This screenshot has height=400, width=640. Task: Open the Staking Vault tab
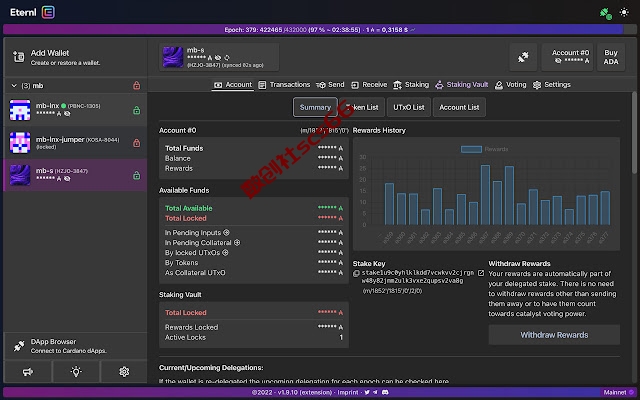pyautogui.click(x=462, y=85)
